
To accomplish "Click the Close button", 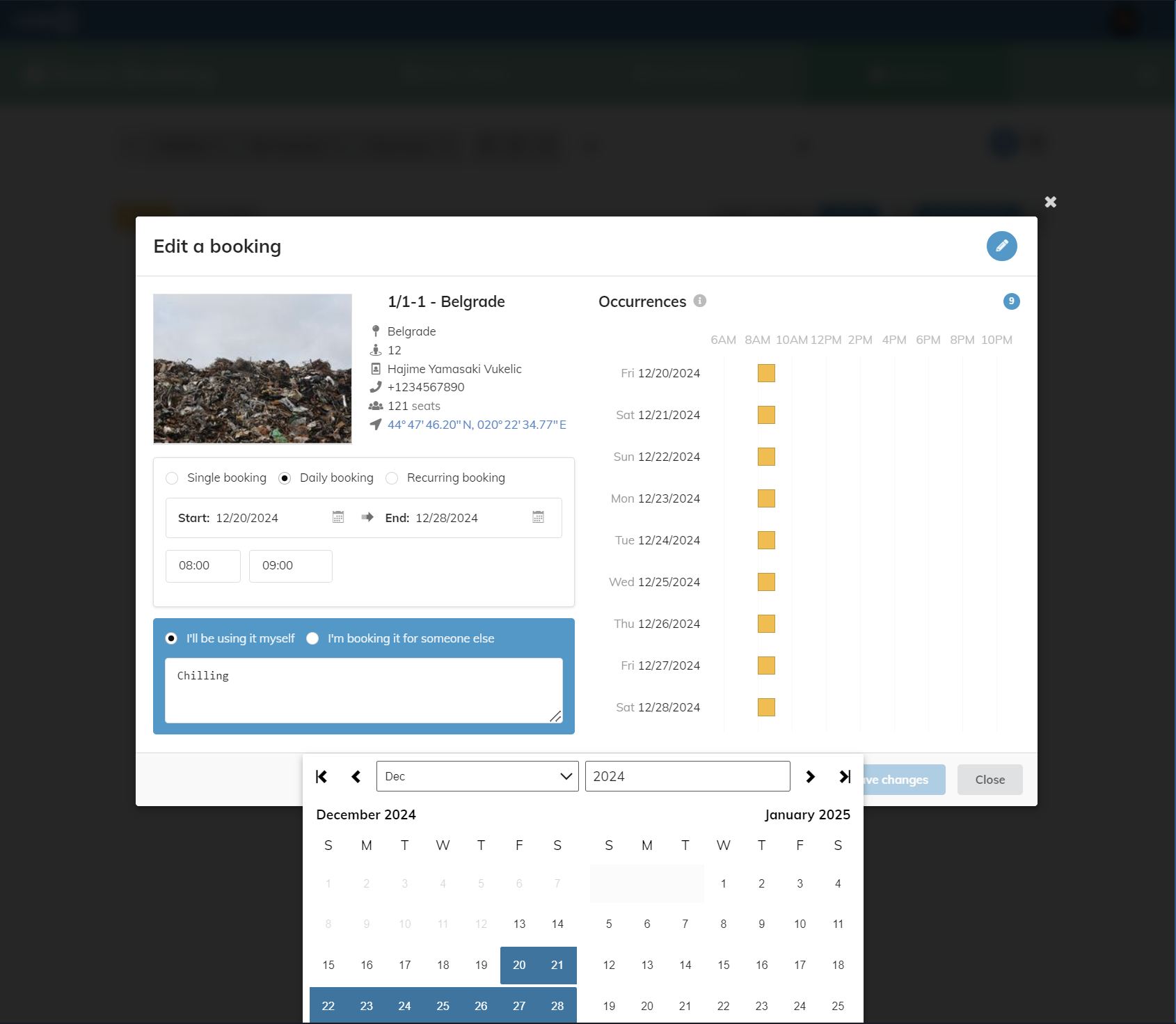I will pyautogui.click(x=990, y=780).
